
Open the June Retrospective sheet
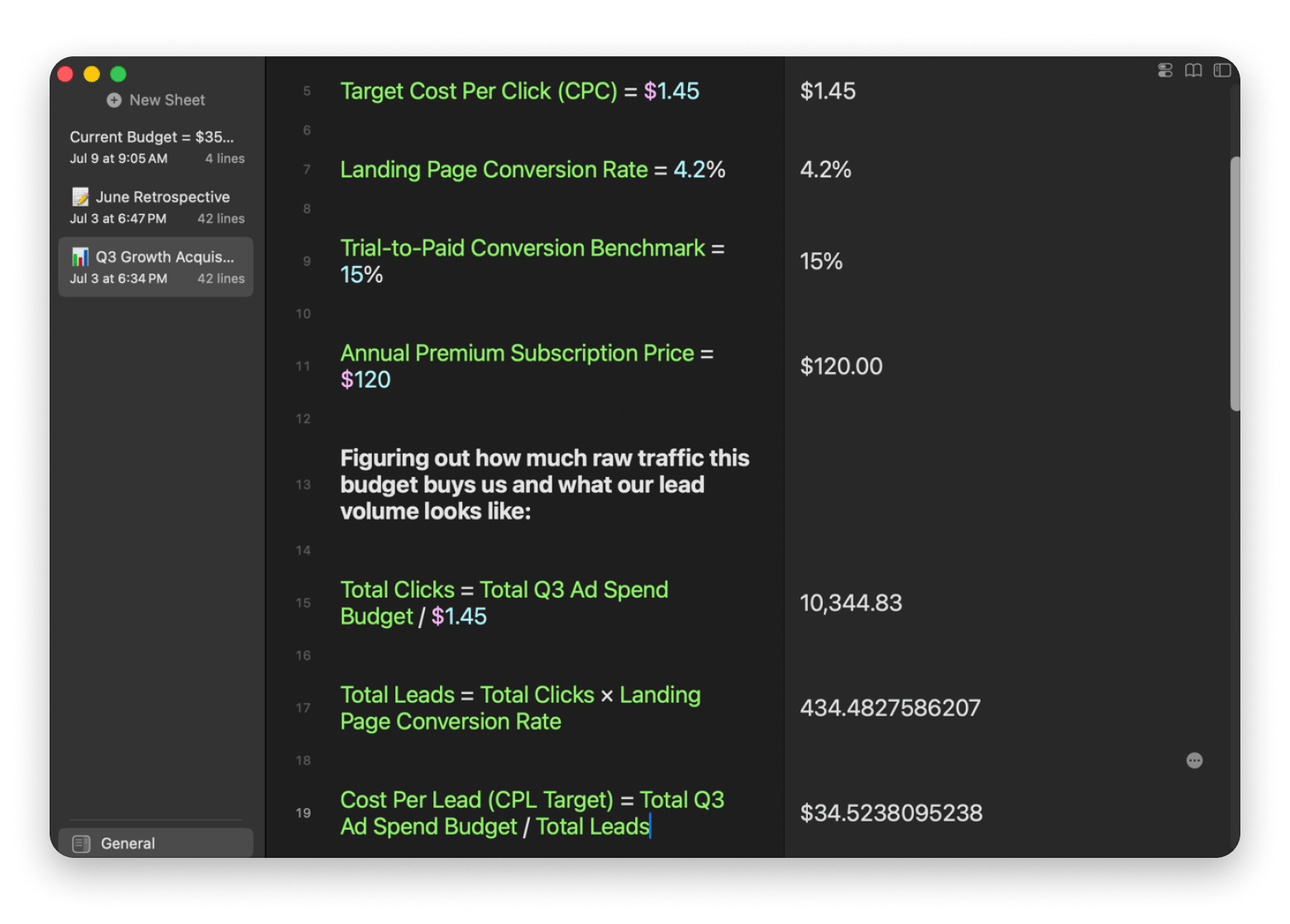[155, 207]
